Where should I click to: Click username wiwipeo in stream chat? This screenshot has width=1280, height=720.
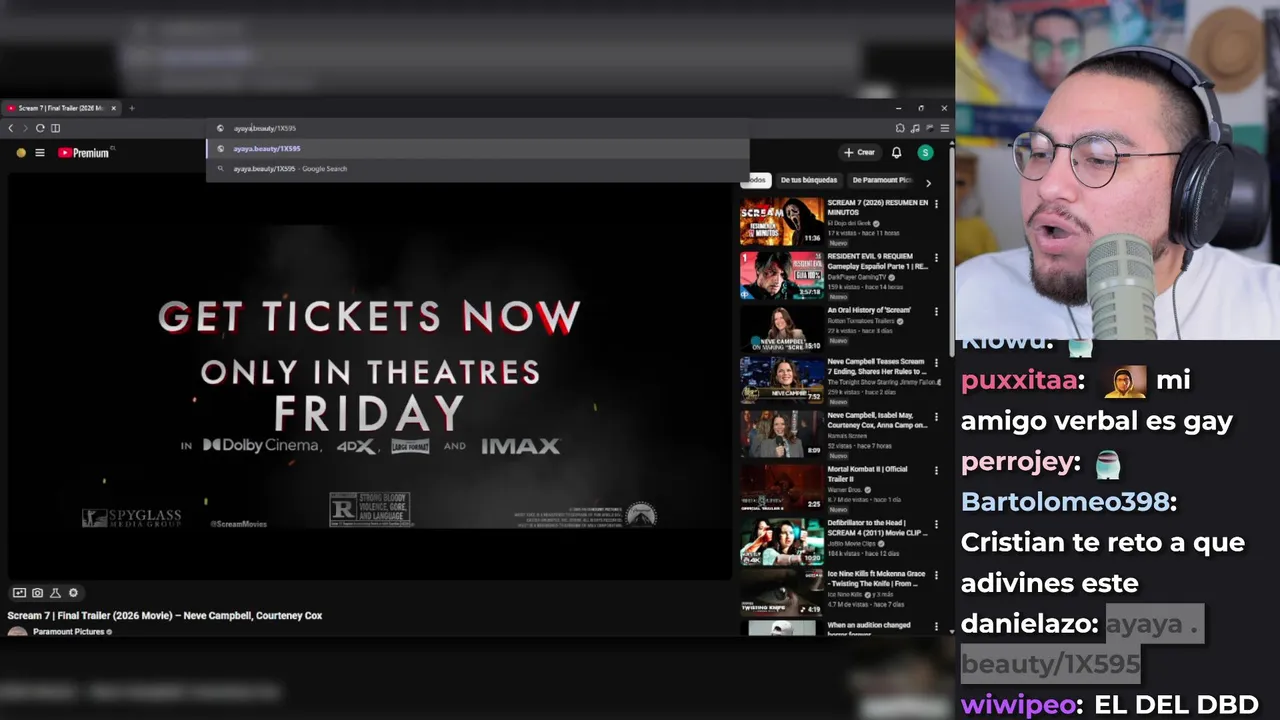(x=1018, y=704)
